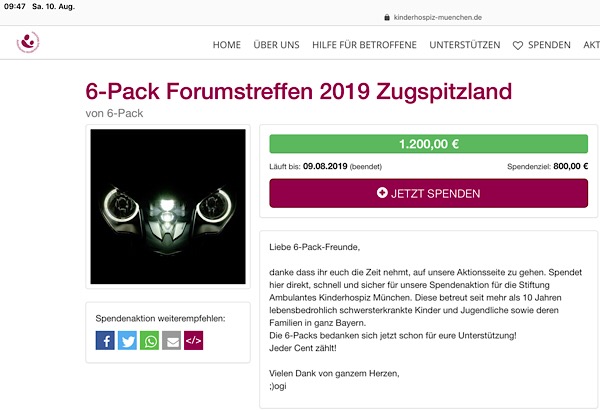
Task: Open the embed code icon
Action: (194, 340)
